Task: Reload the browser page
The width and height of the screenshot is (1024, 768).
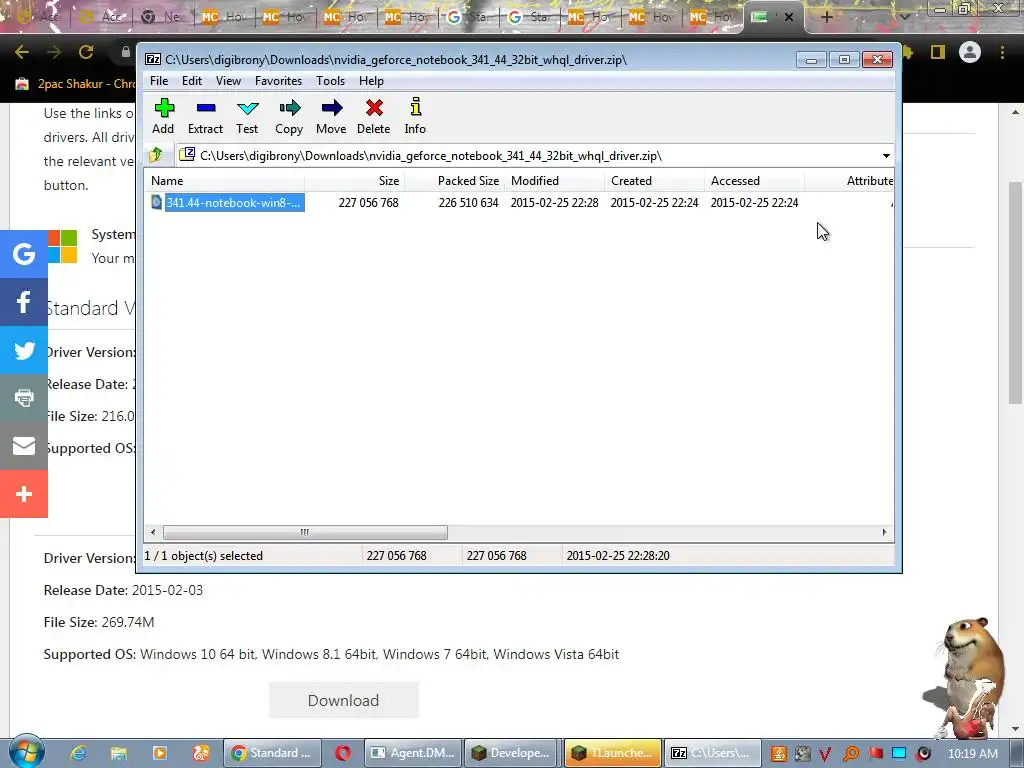Action: [86, 52]
